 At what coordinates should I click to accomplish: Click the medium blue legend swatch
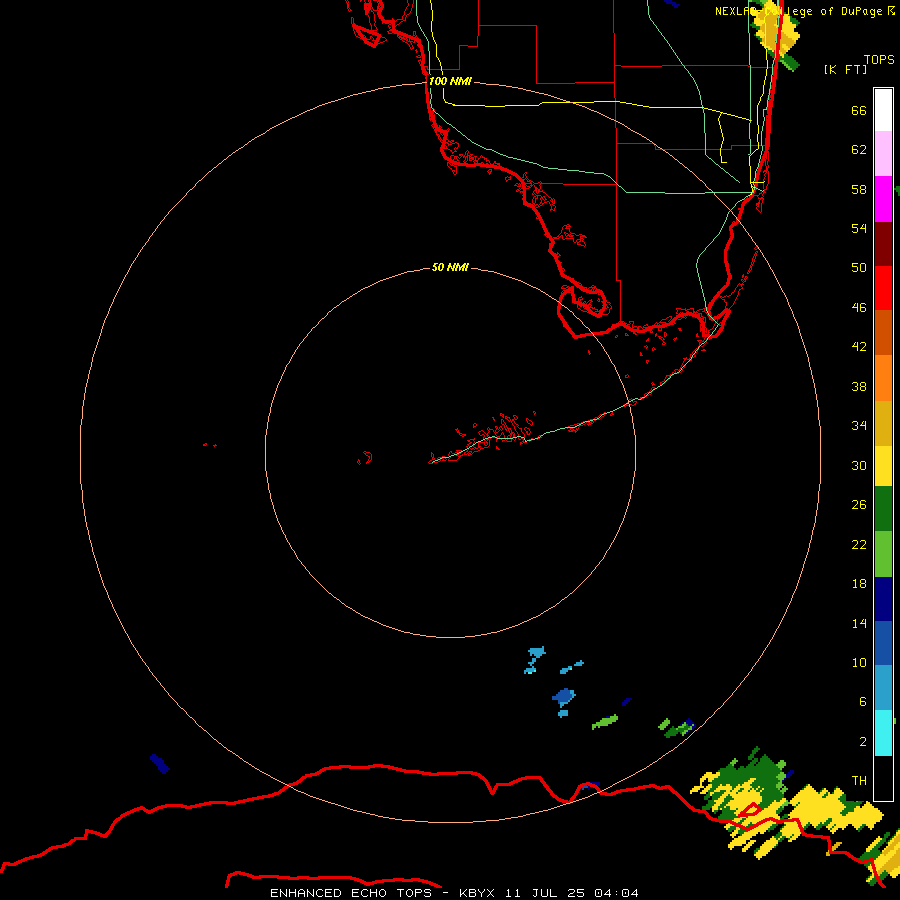[x=883, y=643]
